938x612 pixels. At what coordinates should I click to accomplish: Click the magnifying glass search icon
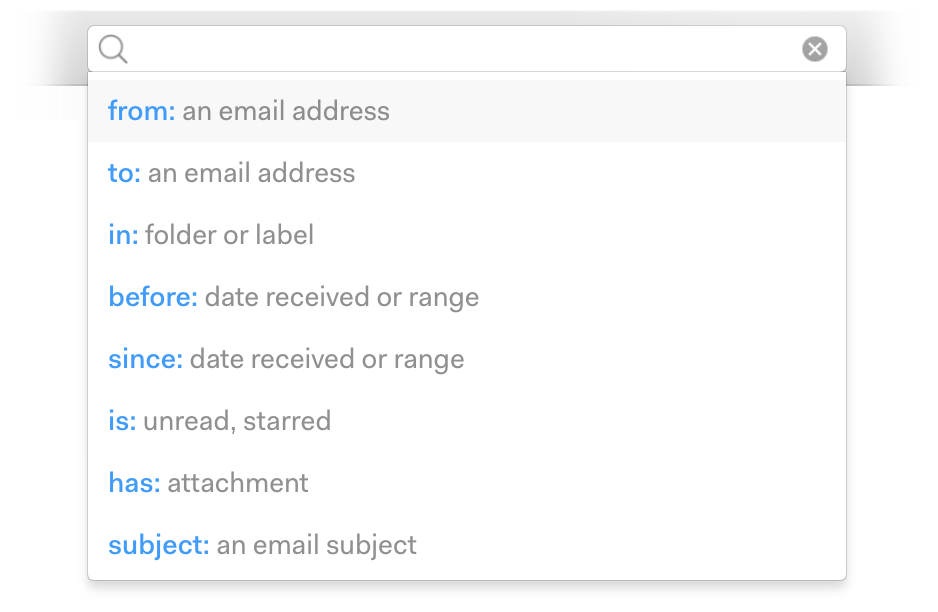[113, 49]
